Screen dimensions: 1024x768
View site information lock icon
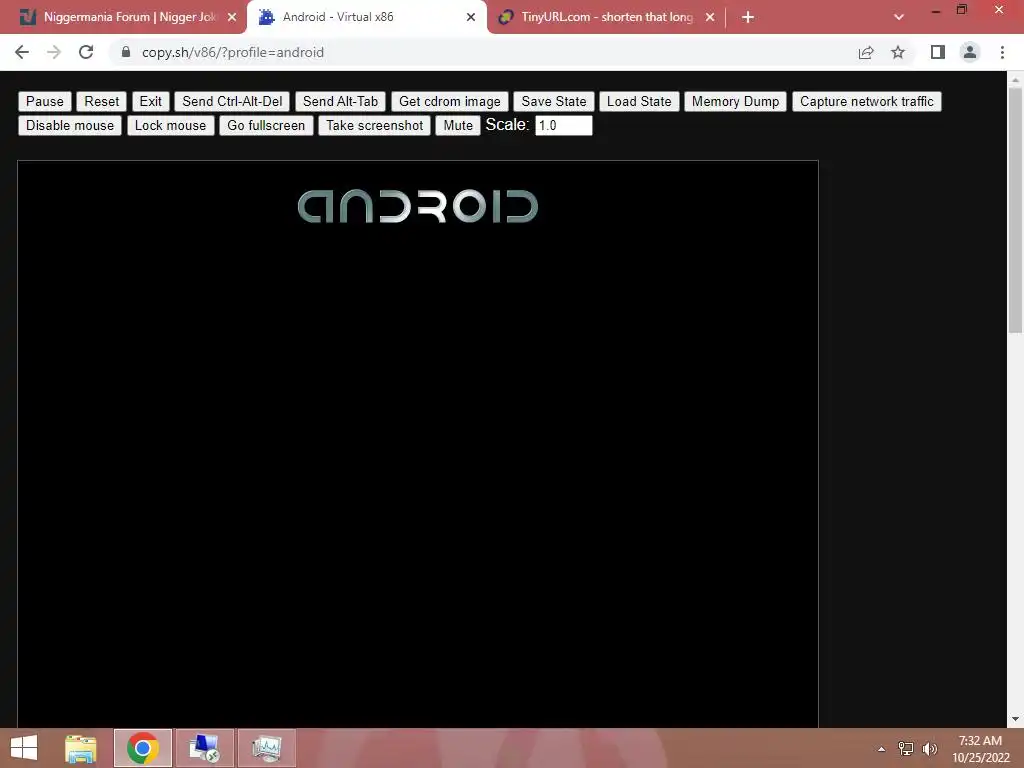(126, 52)
